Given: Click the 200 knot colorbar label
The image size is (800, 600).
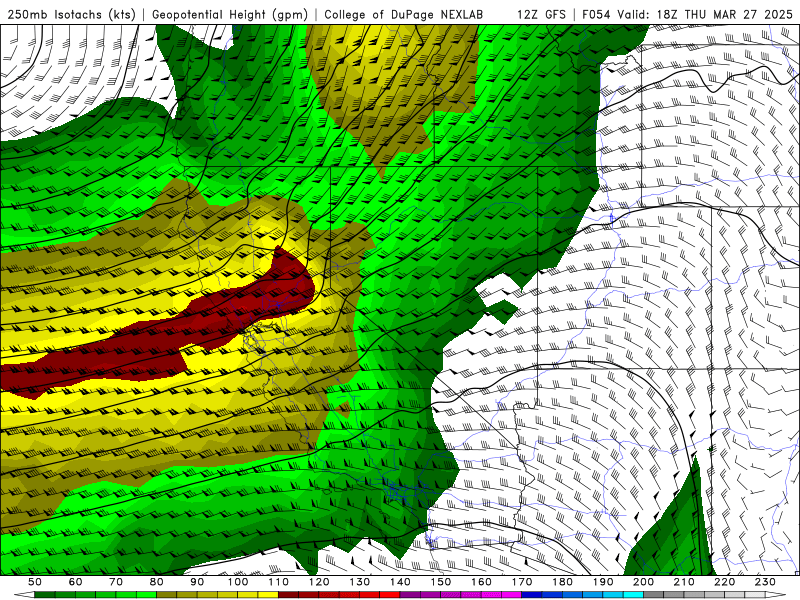Looking at the screenshot, I should (644, 582).
